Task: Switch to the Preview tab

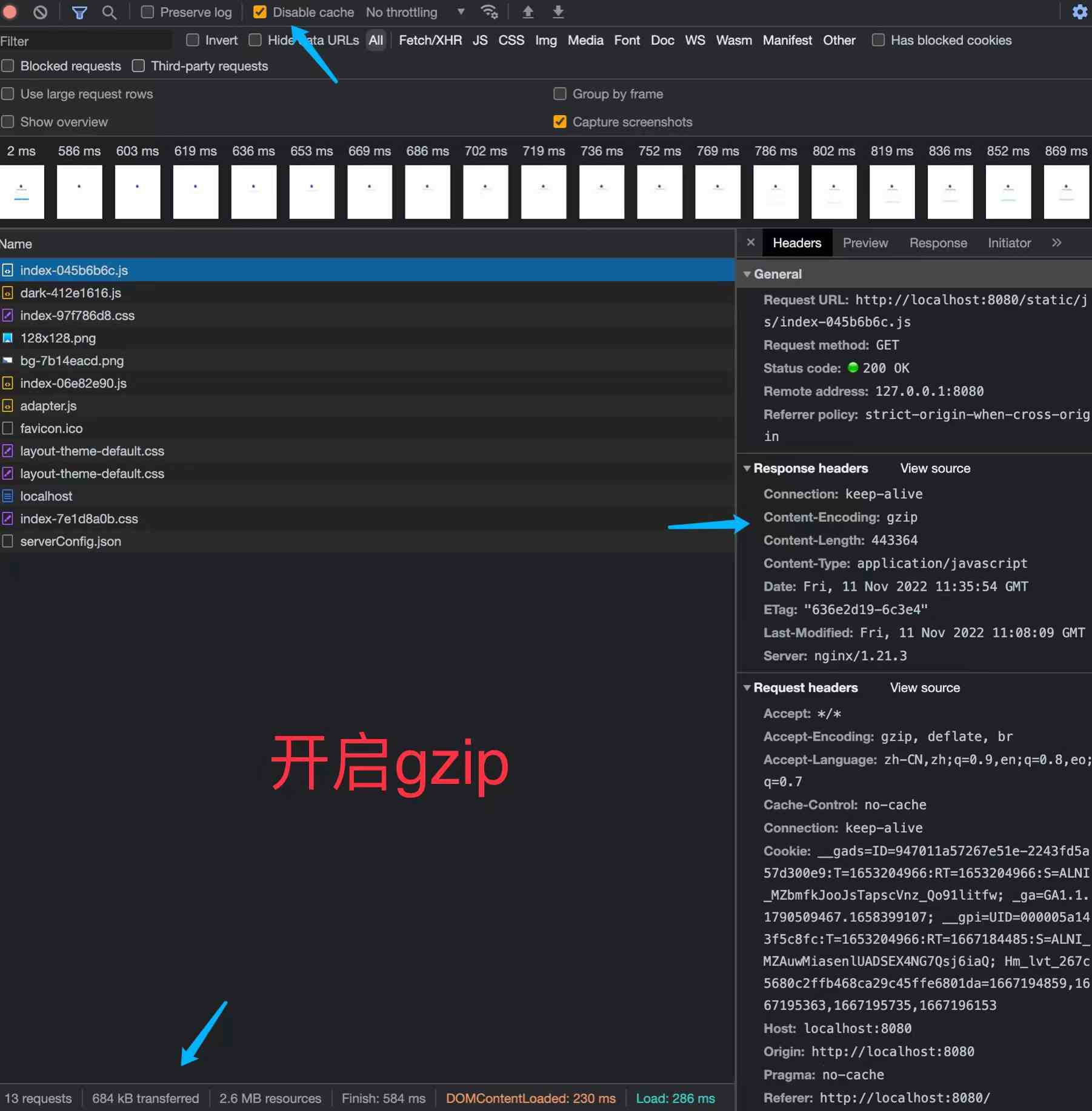Action: point(865,243)
